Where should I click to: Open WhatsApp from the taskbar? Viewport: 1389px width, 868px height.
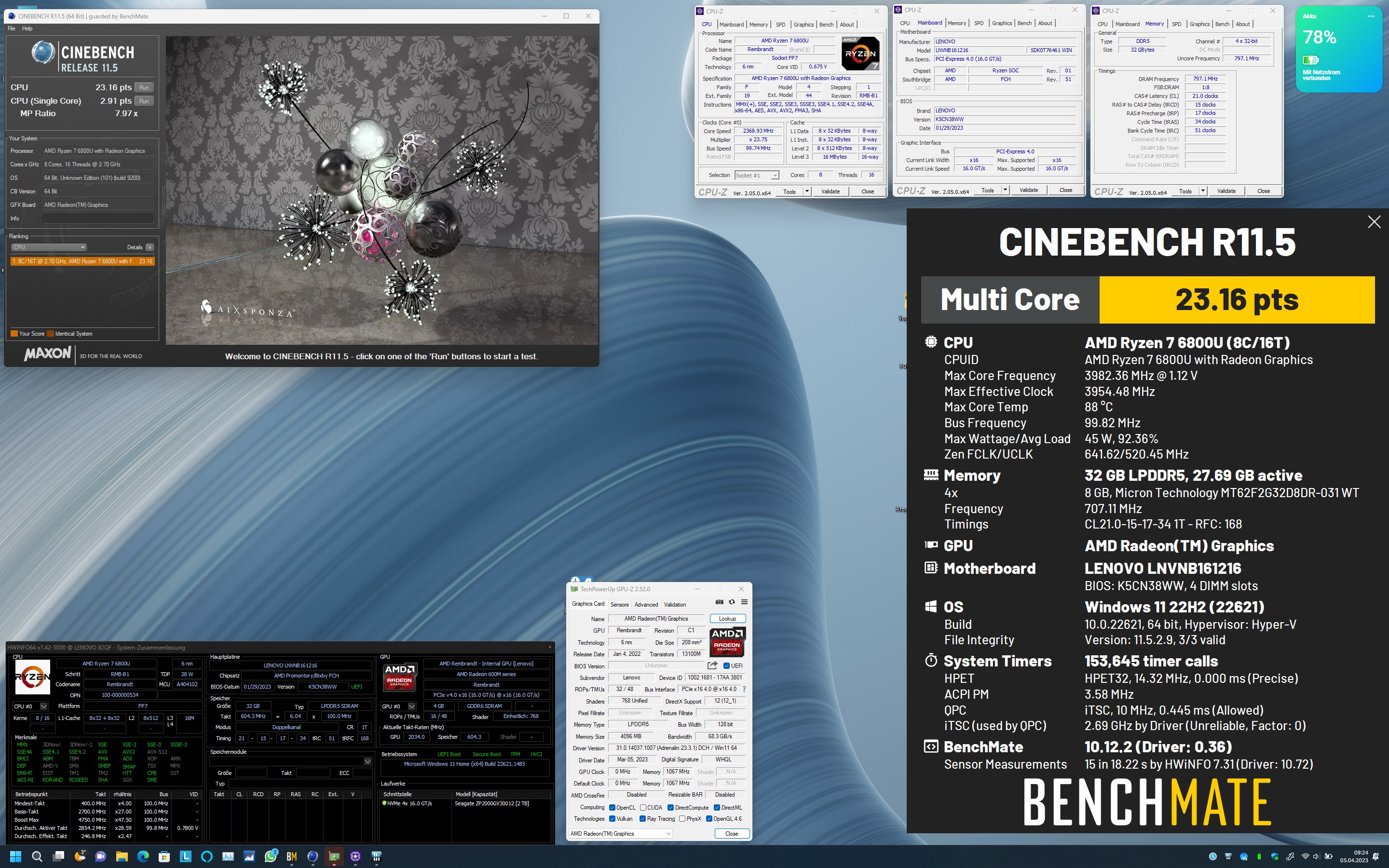pyautogui.click(x=271, y=856)
